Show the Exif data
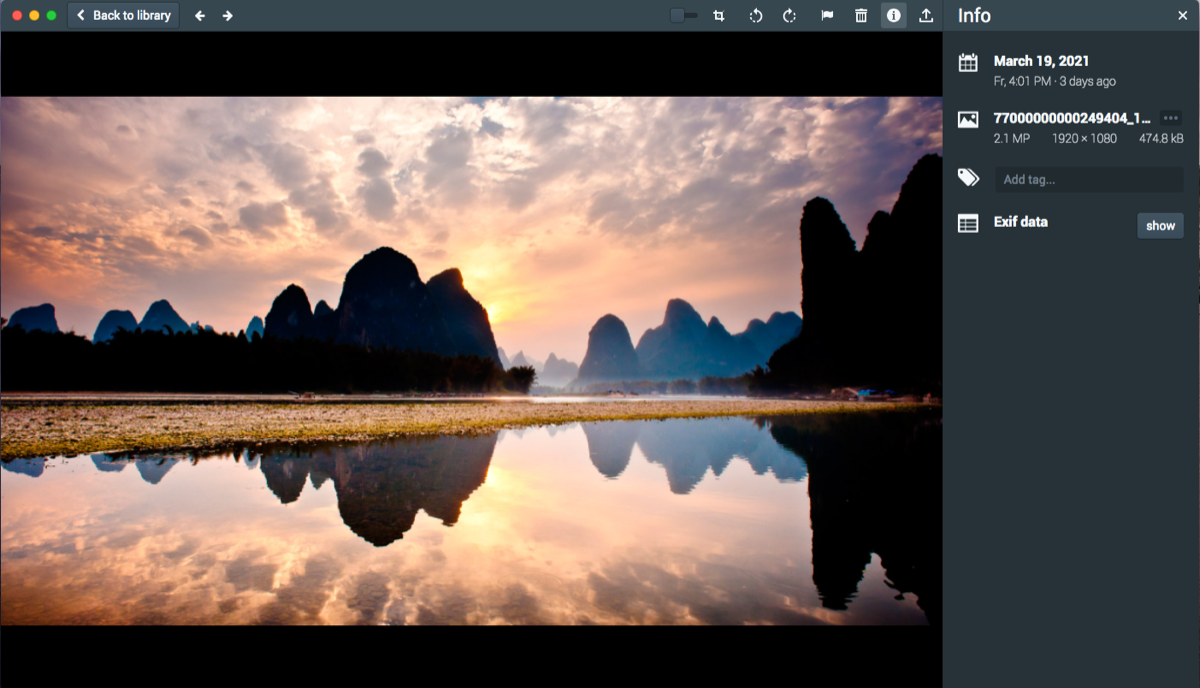This screenshot has width=1200, height=688. [x=1159, y=225]
